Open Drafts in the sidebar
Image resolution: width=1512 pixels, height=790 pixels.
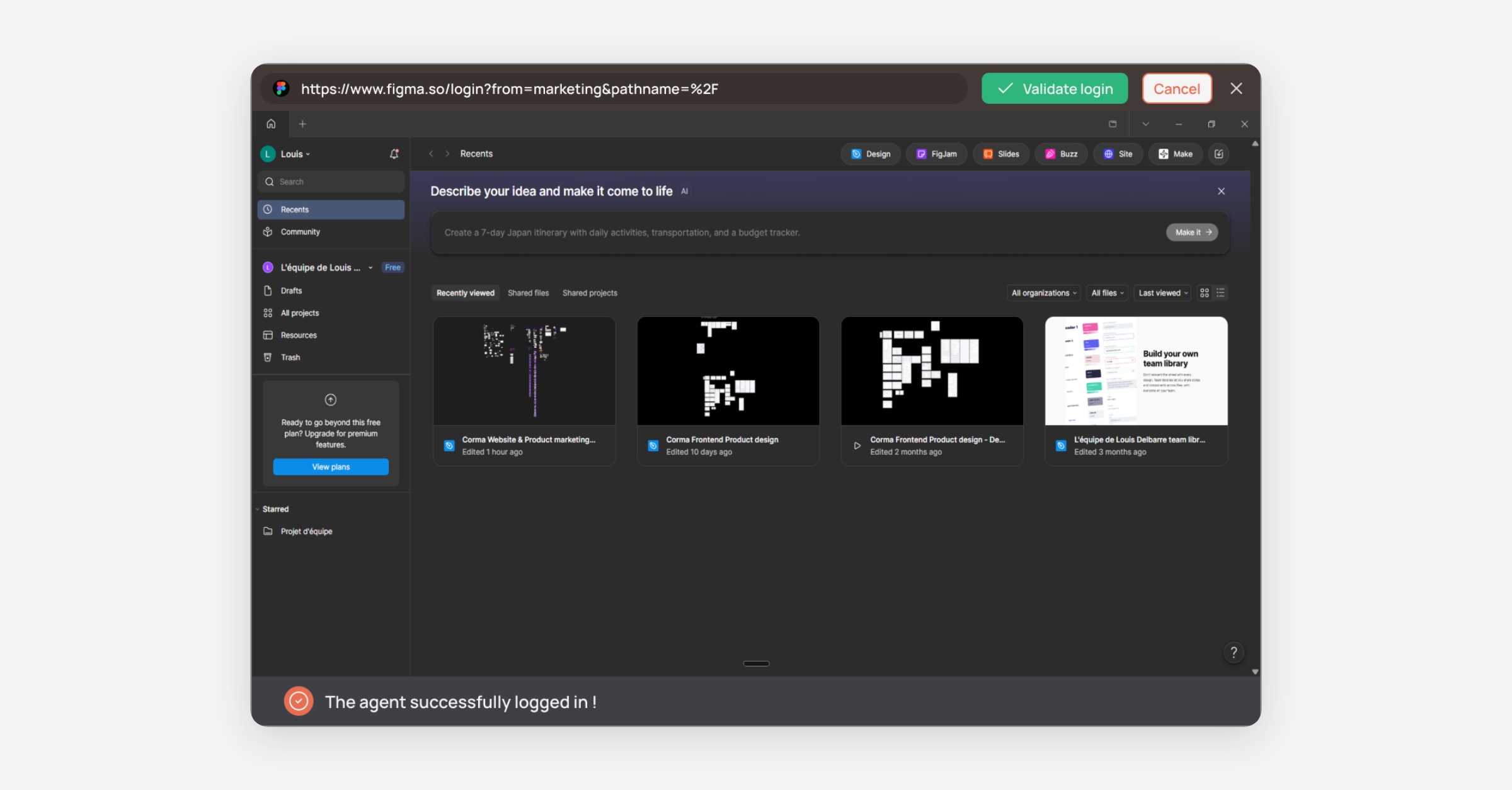click(x=331, y=290)
